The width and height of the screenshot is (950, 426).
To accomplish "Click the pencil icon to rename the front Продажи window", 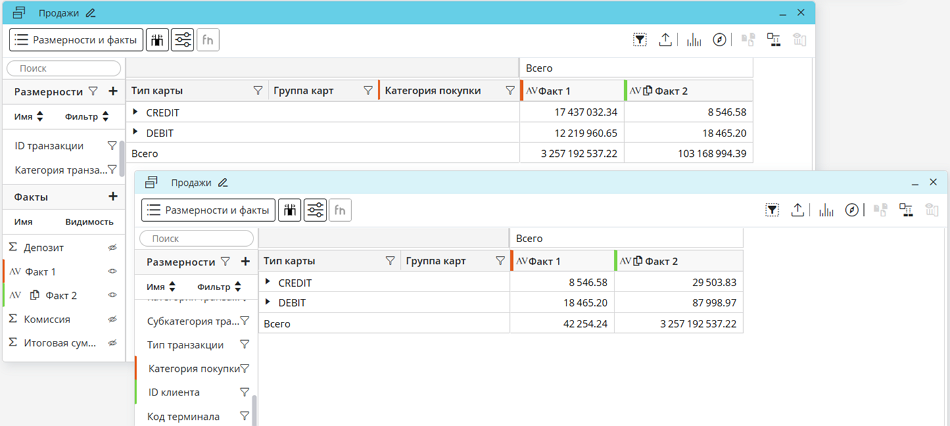I will 223,183.
